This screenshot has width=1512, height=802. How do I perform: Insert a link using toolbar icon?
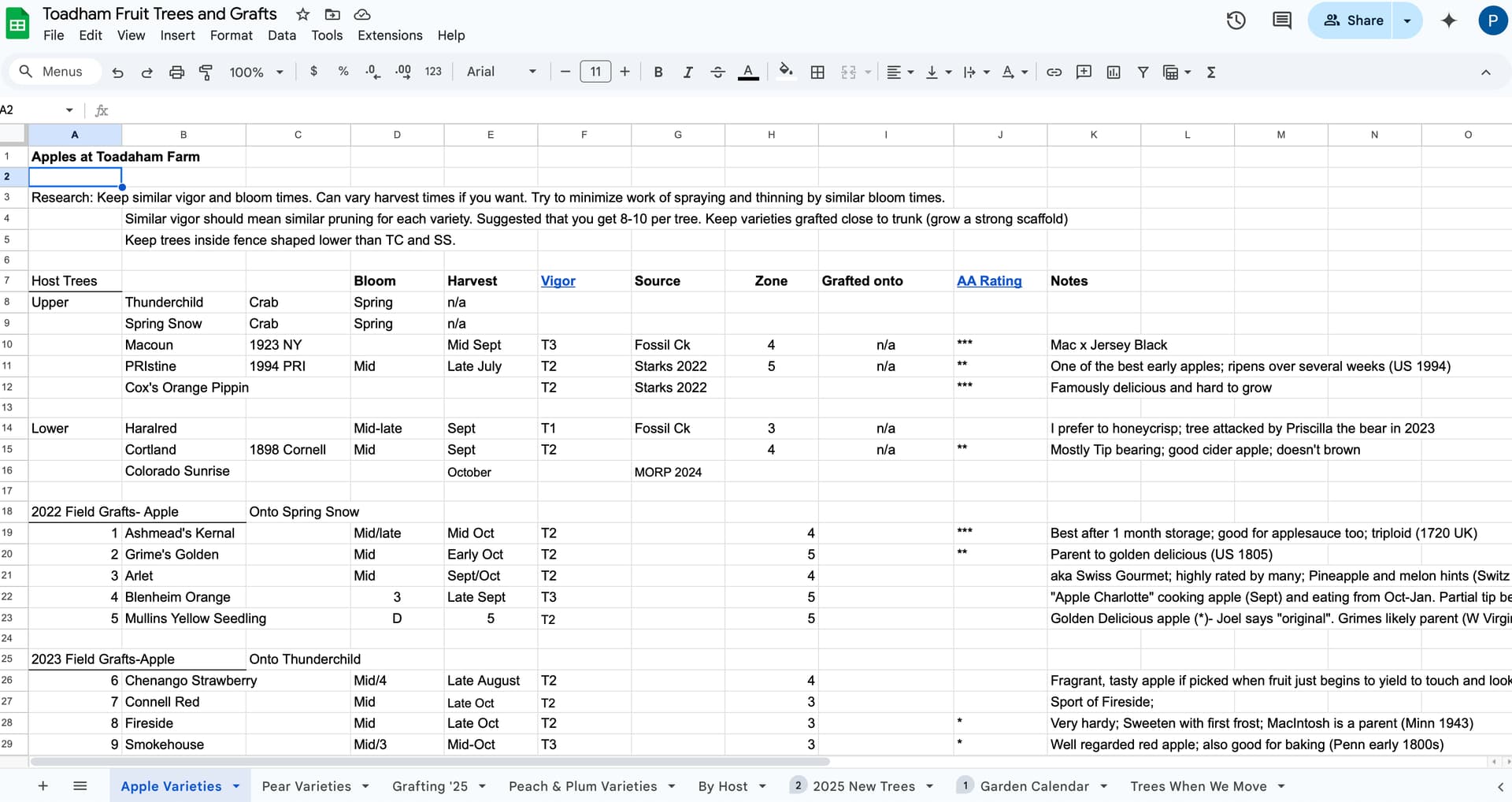tap(1054, 72)
